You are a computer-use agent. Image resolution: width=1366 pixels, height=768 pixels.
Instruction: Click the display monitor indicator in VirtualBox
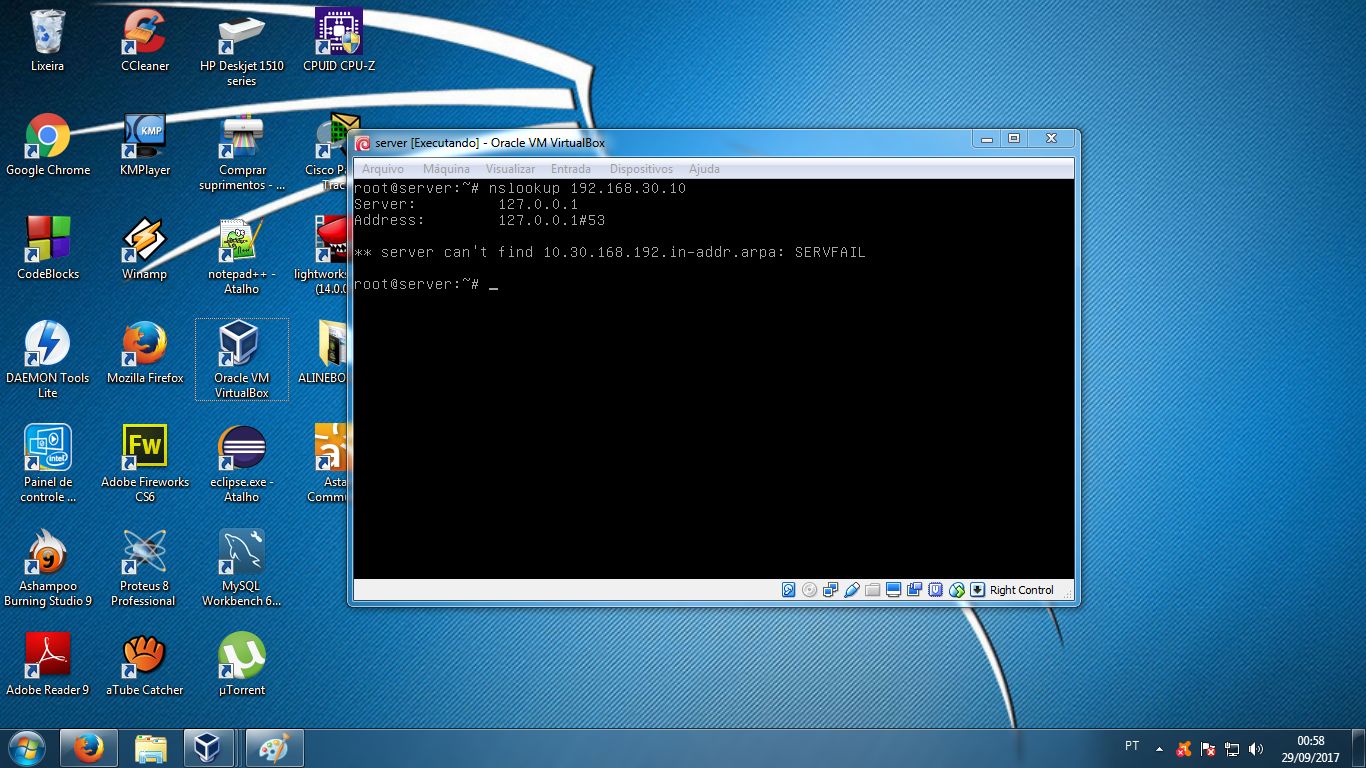click(894, 590)
